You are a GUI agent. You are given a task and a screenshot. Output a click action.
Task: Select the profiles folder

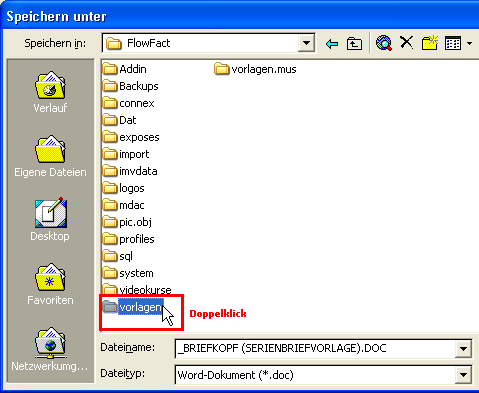click(x=129, y=239)
